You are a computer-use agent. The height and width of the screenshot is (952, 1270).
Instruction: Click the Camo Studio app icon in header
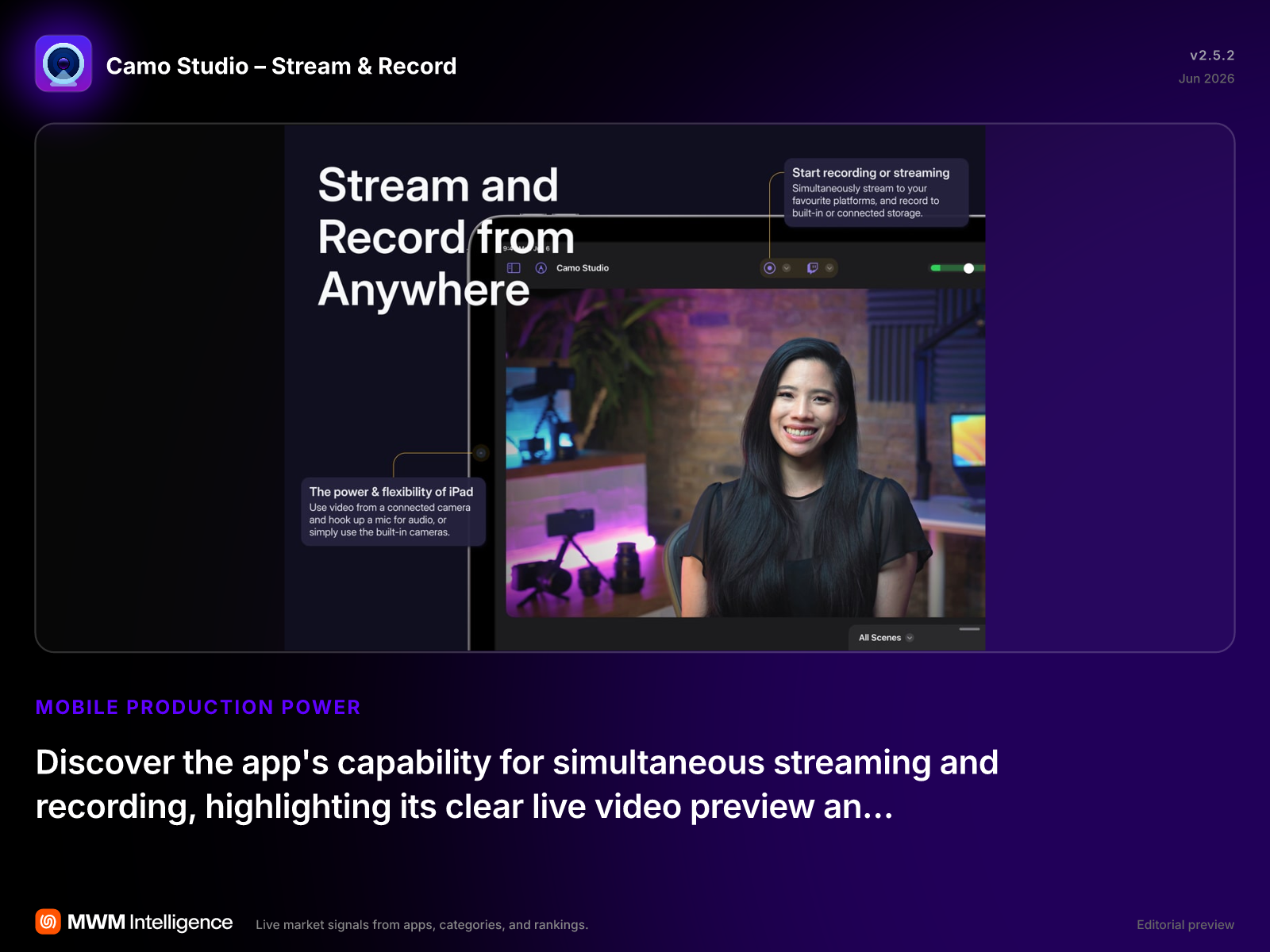click(63, 63)
